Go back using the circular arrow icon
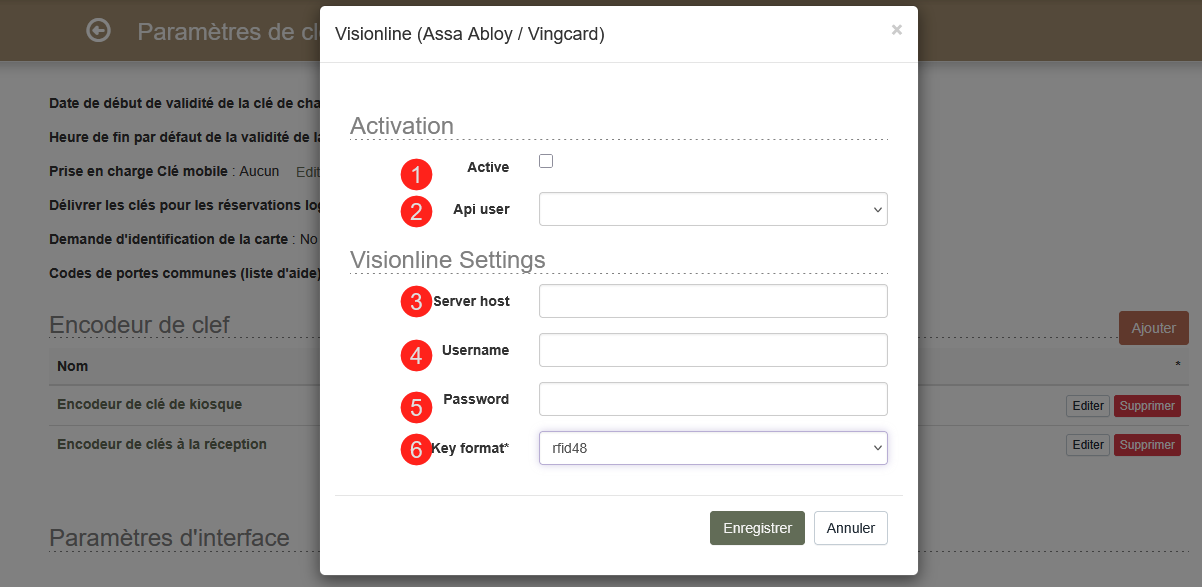1202x587 pixels. pos(98,31)
